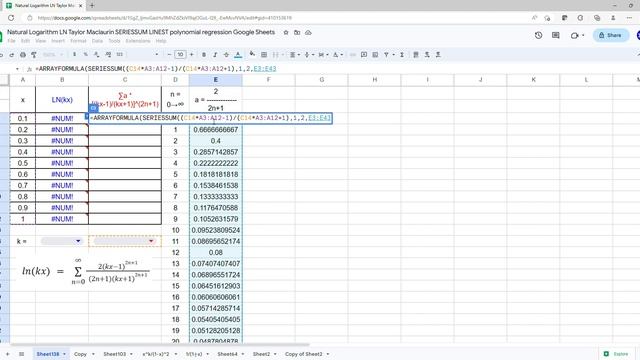Click cell with value 0.08
The image size is (640, 360).
216,253
